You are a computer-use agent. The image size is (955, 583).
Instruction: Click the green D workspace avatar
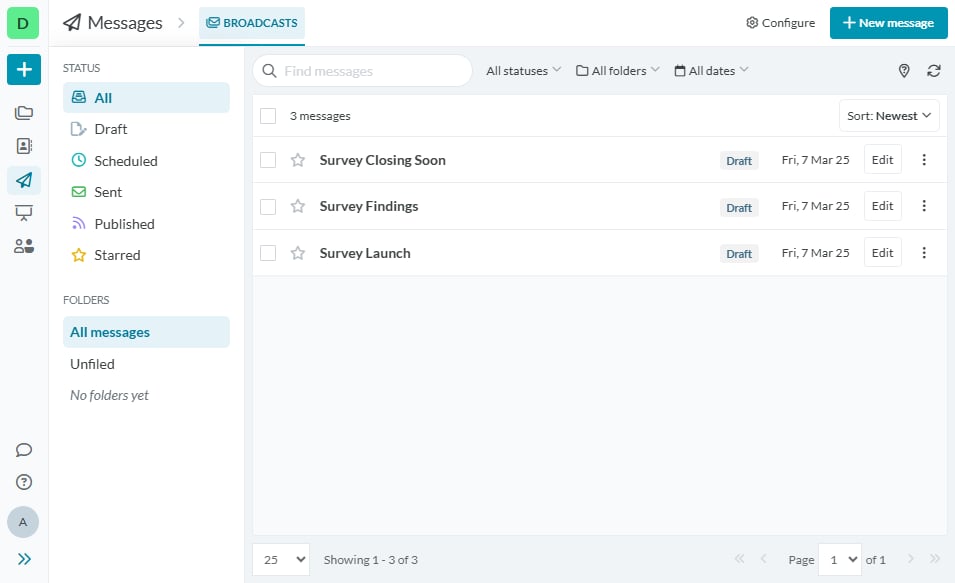click(23, 23)
